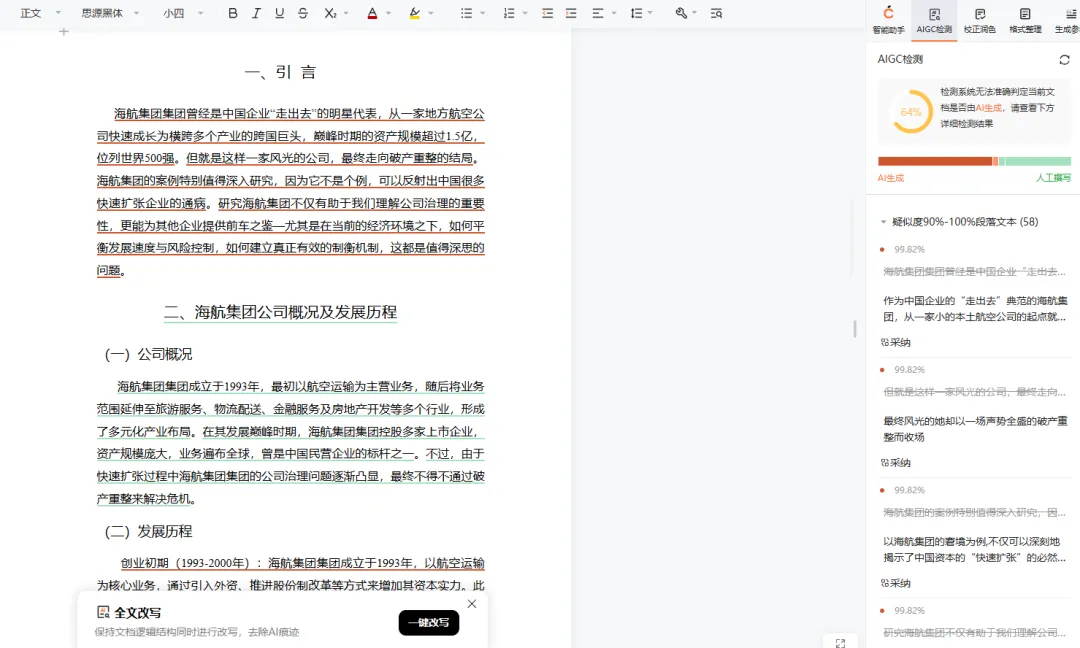
Task: Open wrench tools dropdown arrow
Action: tap(694, 13)
